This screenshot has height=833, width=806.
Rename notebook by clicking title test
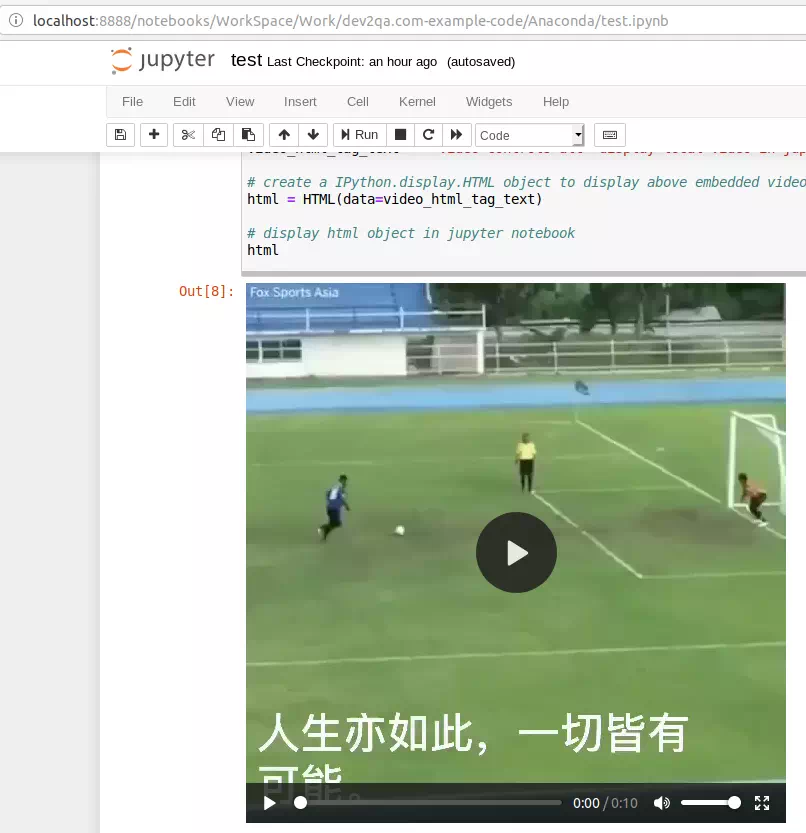pos(246,60)
